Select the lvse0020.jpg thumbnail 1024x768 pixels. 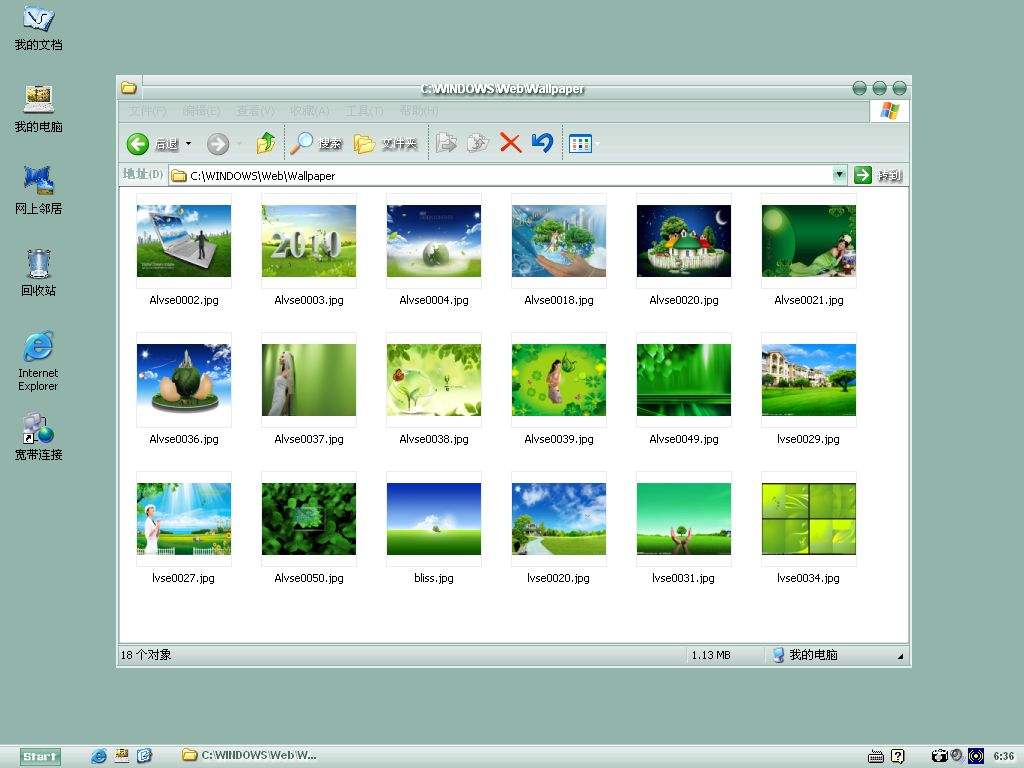[x=559, y=519]
